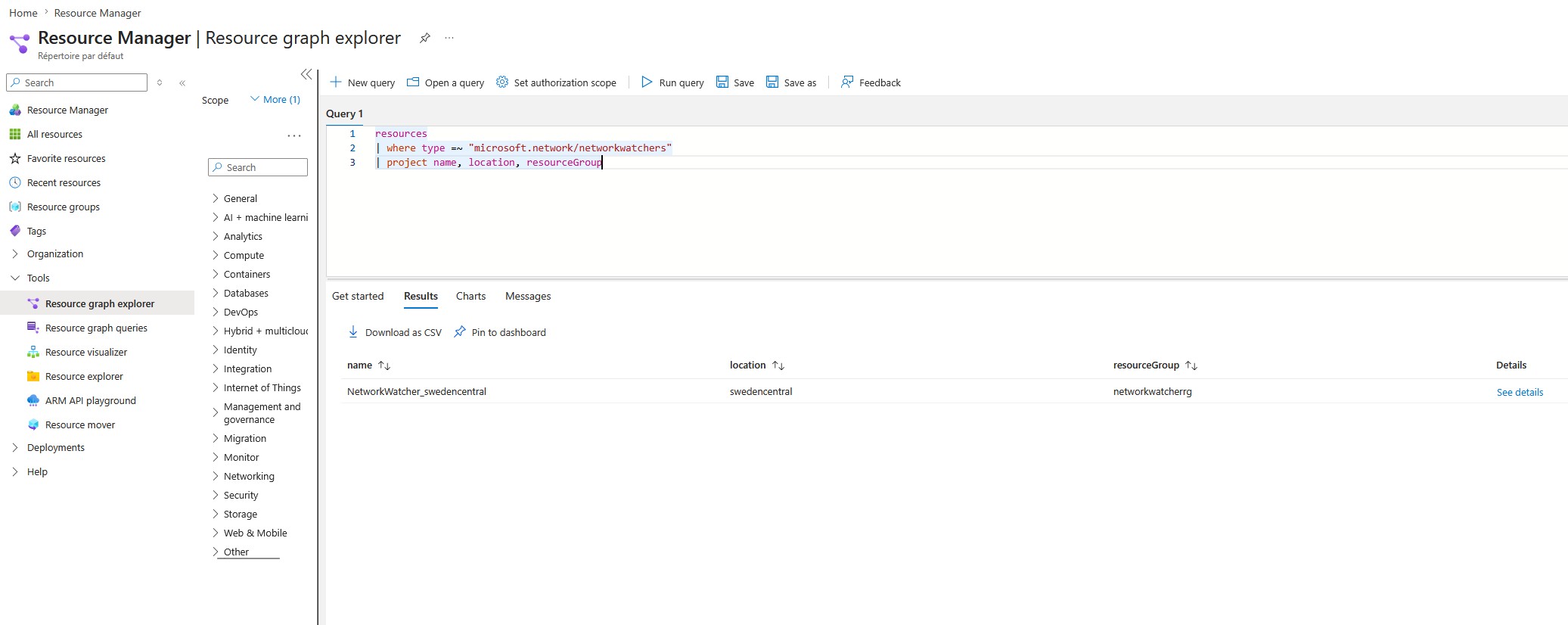Expand the Compute table category
1568x625 pixels.
(216, 255)
